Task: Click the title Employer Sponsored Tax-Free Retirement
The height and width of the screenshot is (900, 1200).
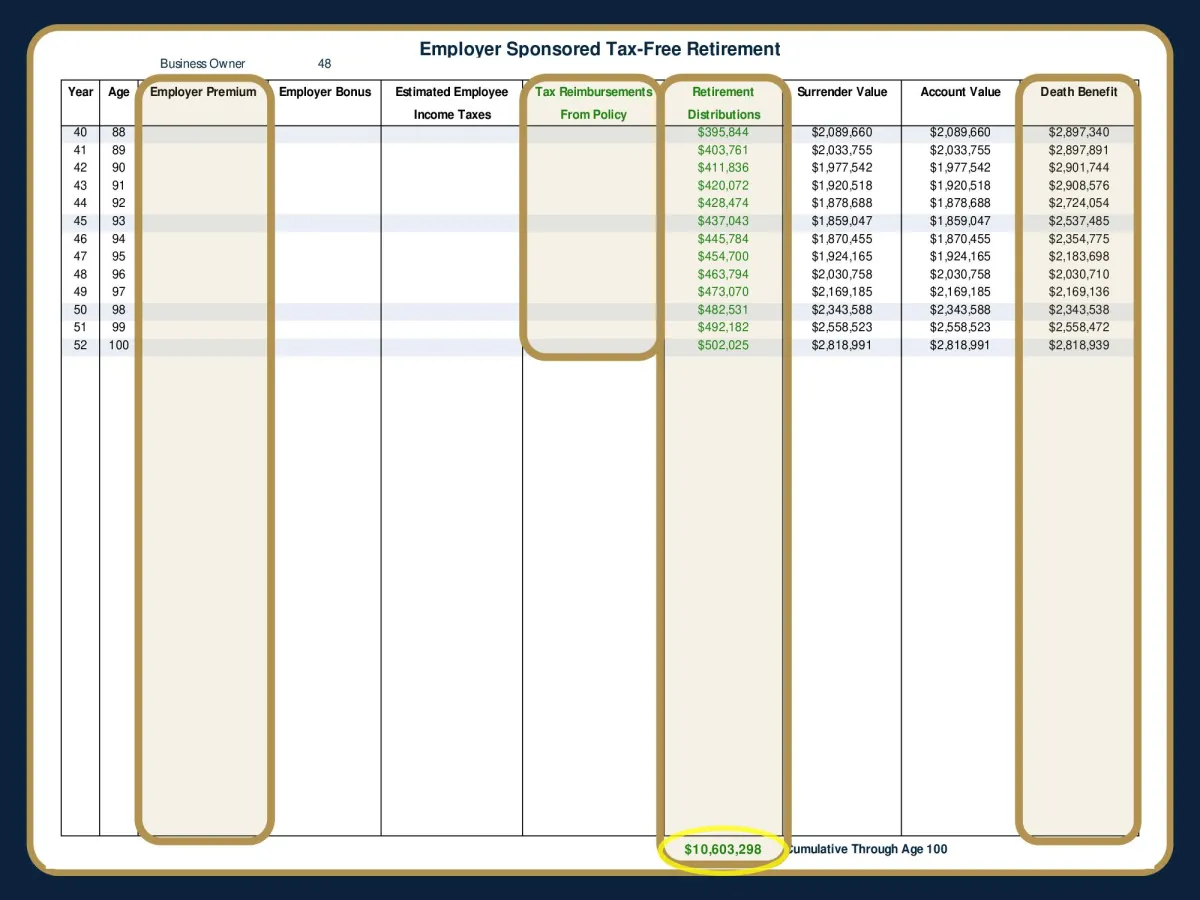Action: (600, 49)
